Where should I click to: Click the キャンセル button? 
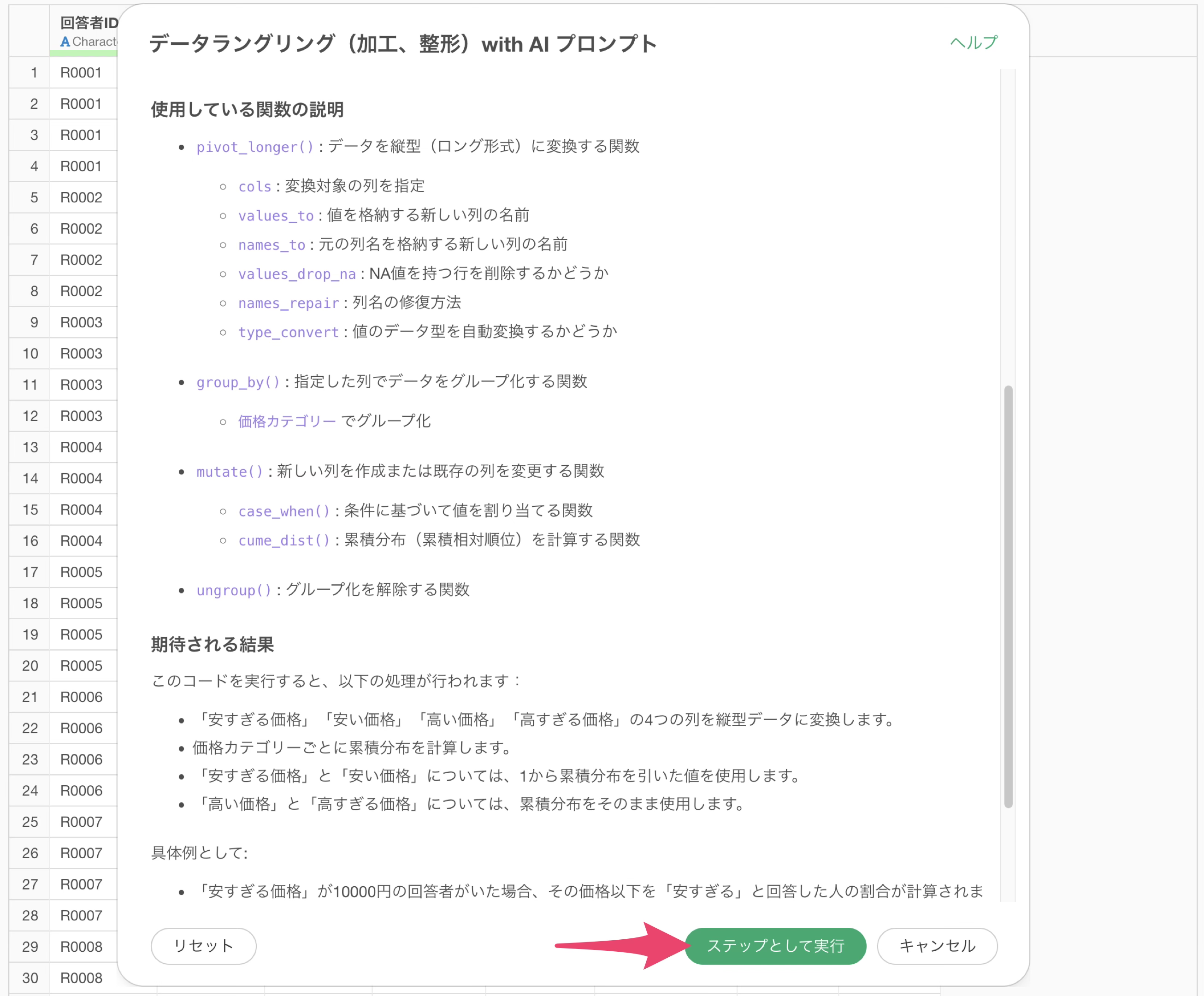pos(937,946)
